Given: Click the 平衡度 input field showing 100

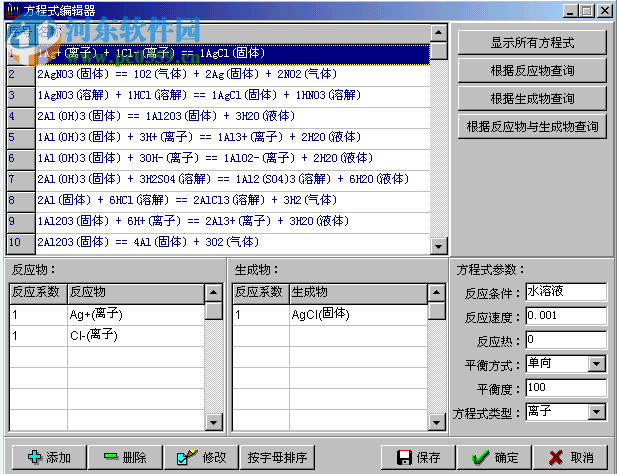Looking at the screenshot, I should tap(566, 388).
